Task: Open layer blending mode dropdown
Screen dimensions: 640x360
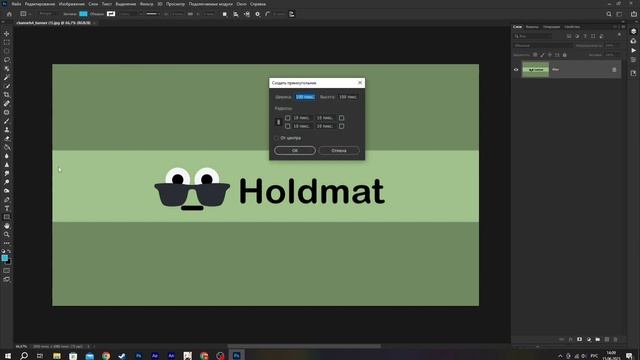Action: pyautogui.click(x=542, y=46)
